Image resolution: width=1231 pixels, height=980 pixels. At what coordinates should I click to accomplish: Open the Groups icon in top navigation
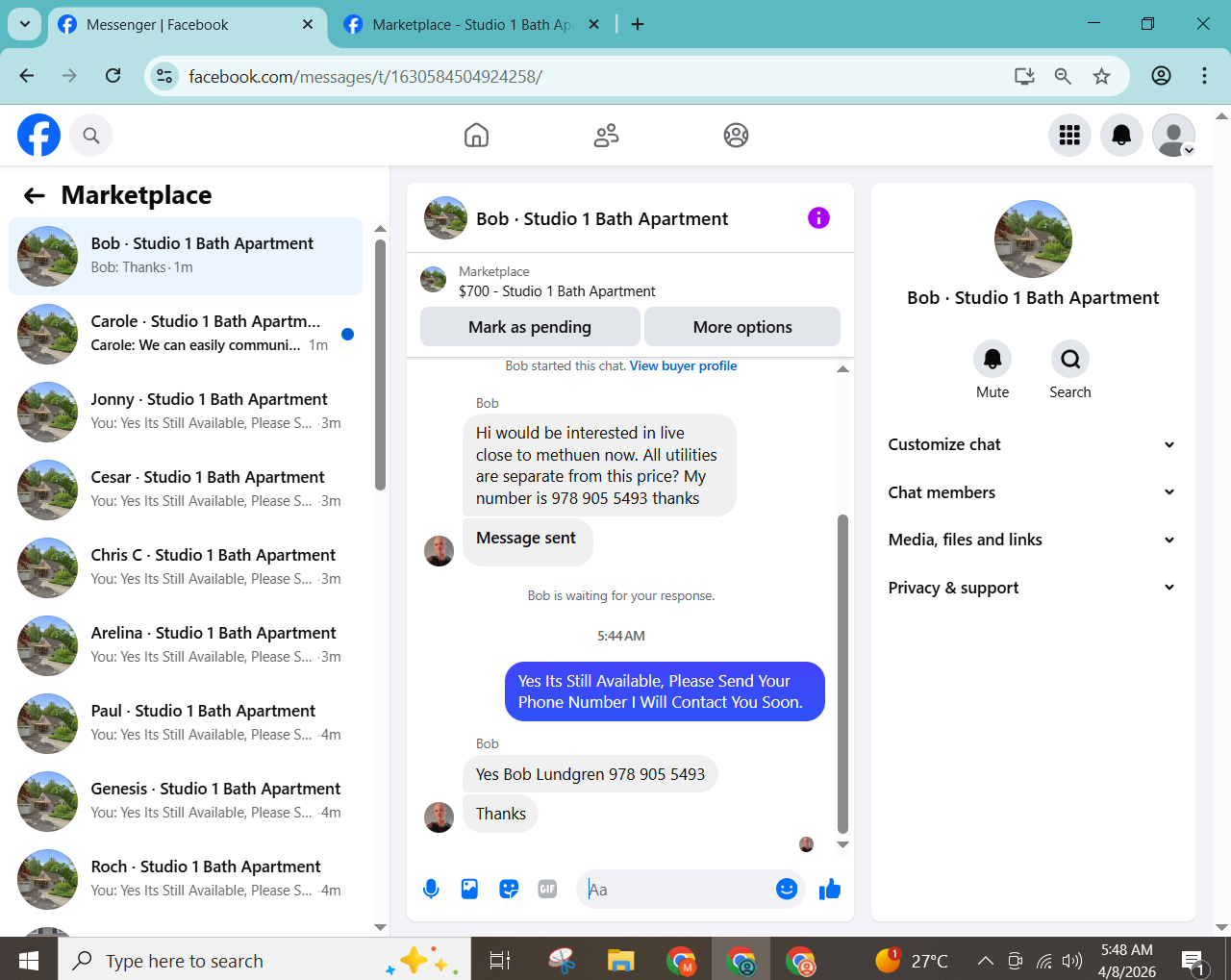pyautogui.click(x=736, y=136)
